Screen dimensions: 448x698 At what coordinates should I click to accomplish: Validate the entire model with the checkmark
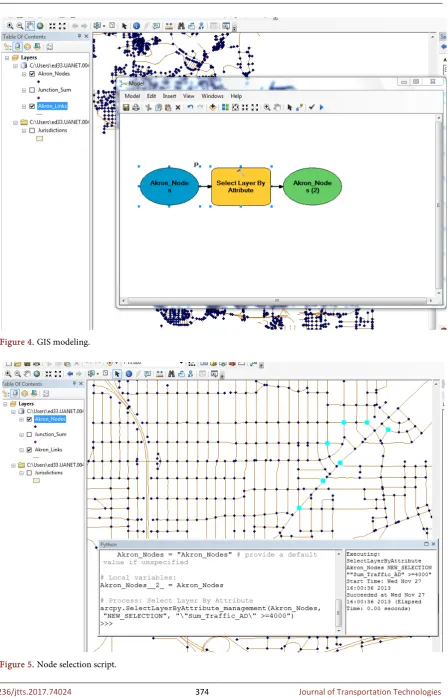(x=312, y=107)
